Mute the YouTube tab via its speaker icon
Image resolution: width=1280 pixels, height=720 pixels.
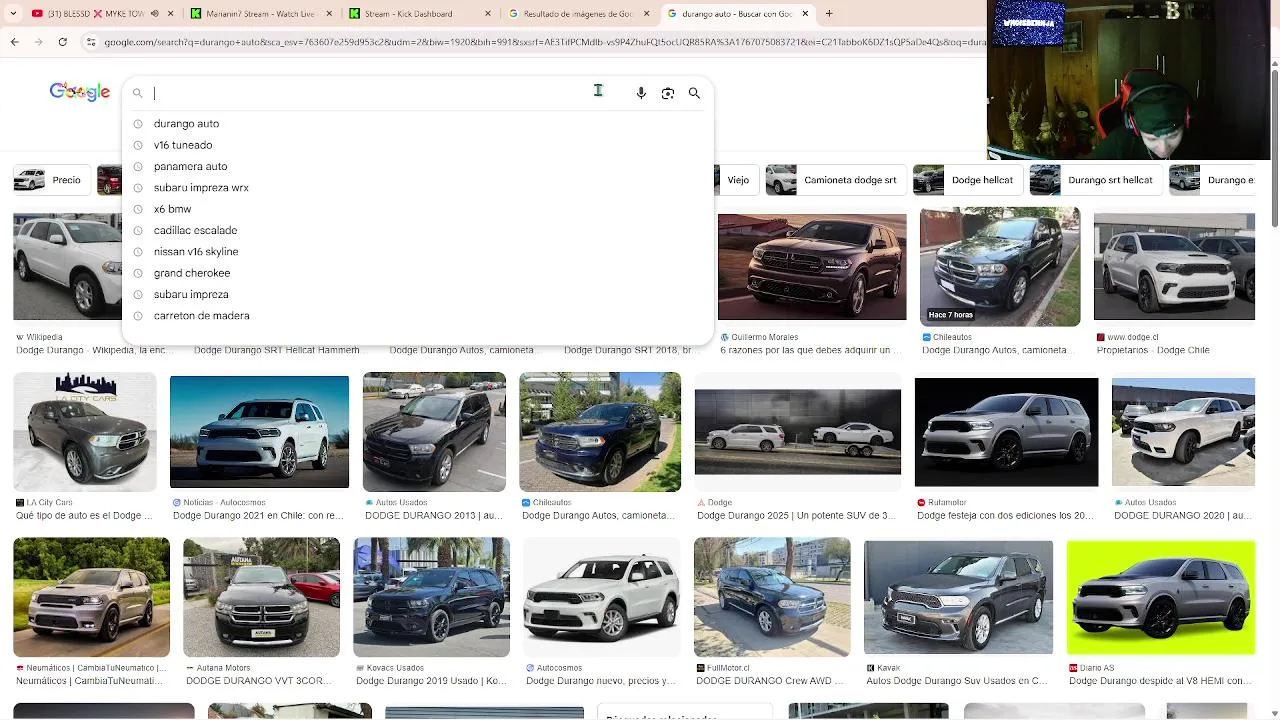click(x=155, y=14)
